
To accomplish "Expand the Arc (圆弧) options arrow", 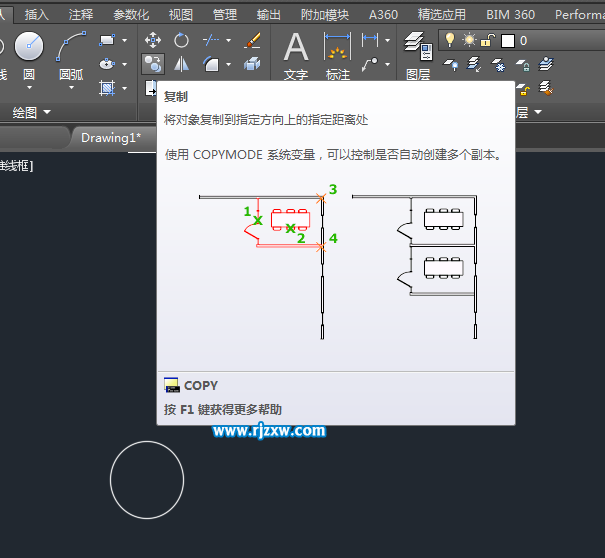I will [71, 88].
